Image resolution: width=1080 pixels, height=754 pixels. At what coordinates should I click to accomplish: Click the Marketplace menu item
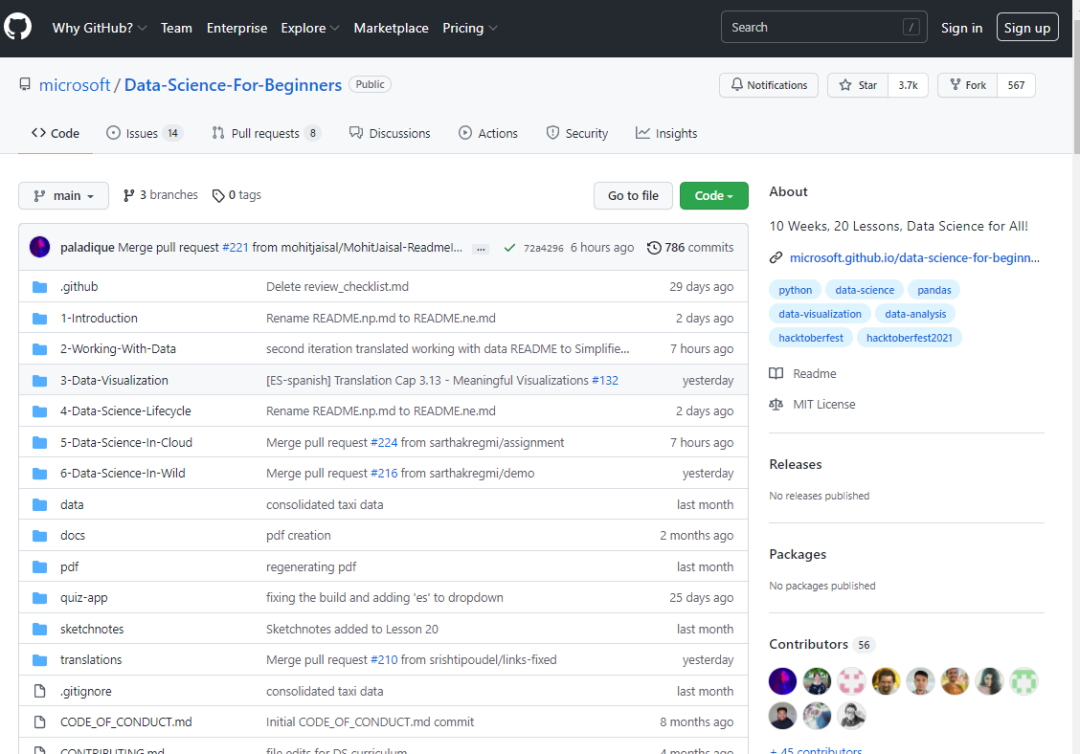(391, 28)
